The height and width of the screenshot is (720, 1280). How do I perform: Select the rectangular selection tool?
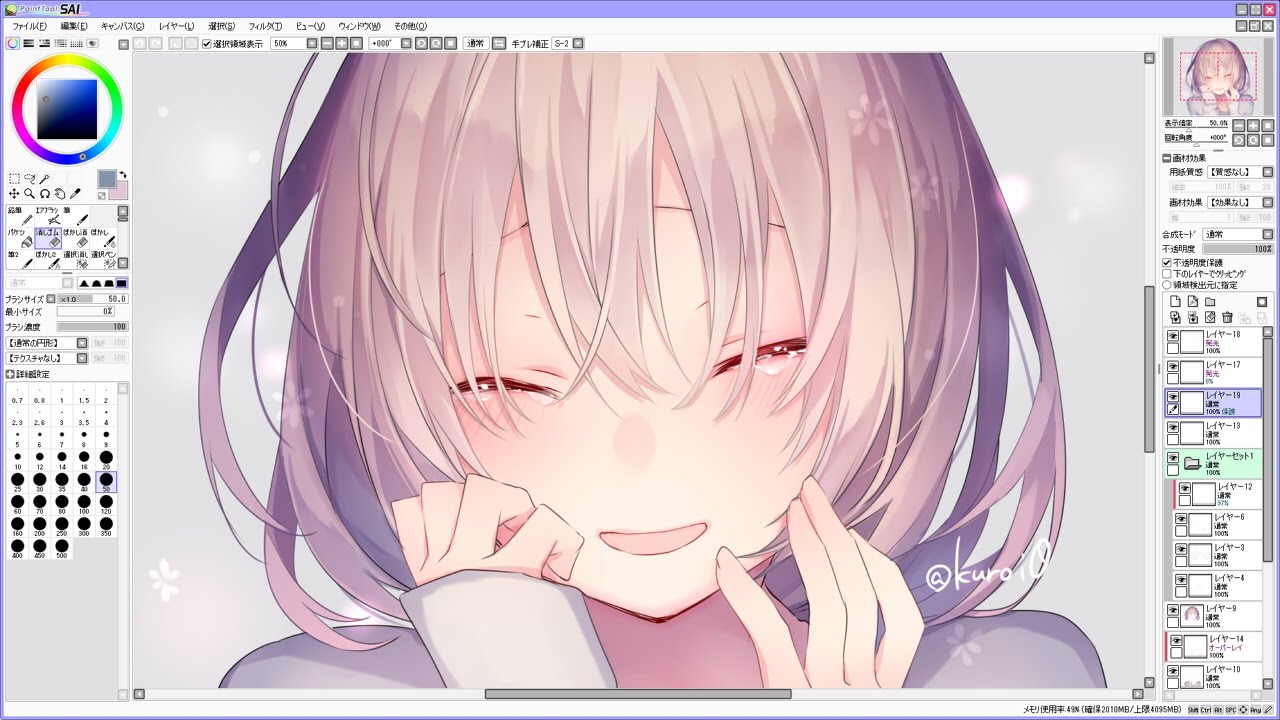pyautogui.click(x=15, y=179)
